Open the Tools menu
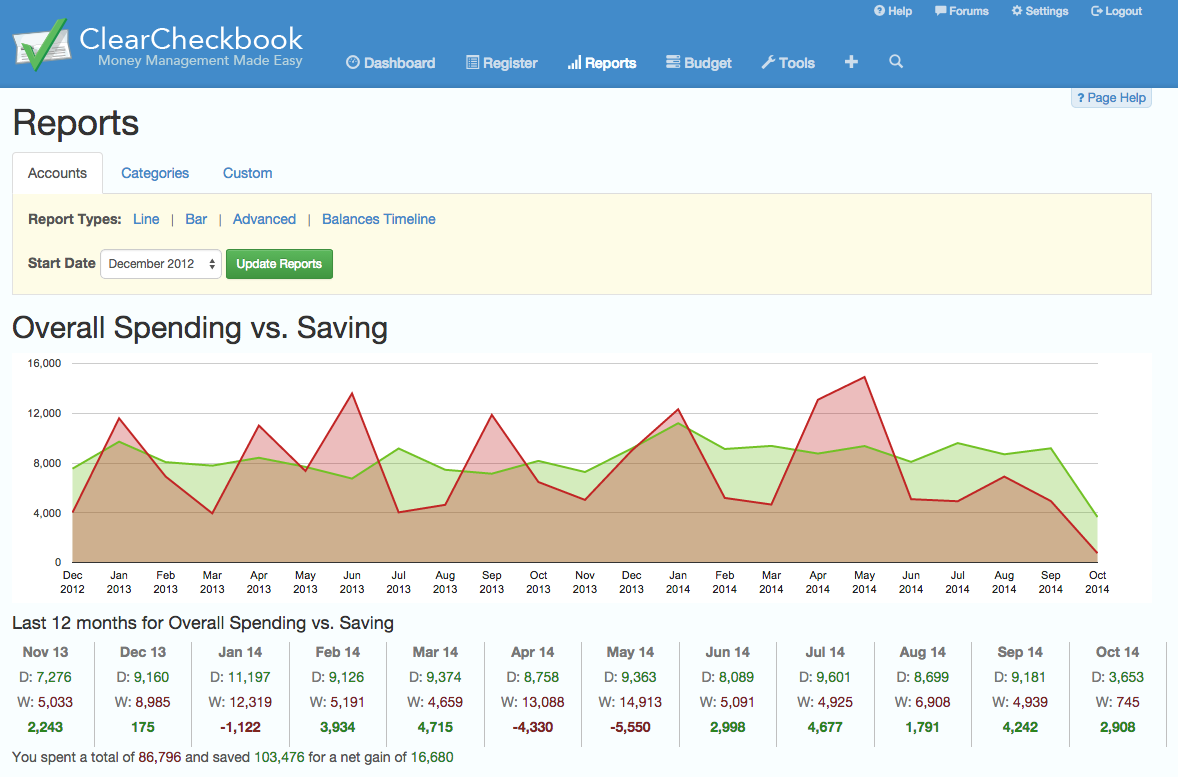This screenshot has width=1178, height=777. 788,63
